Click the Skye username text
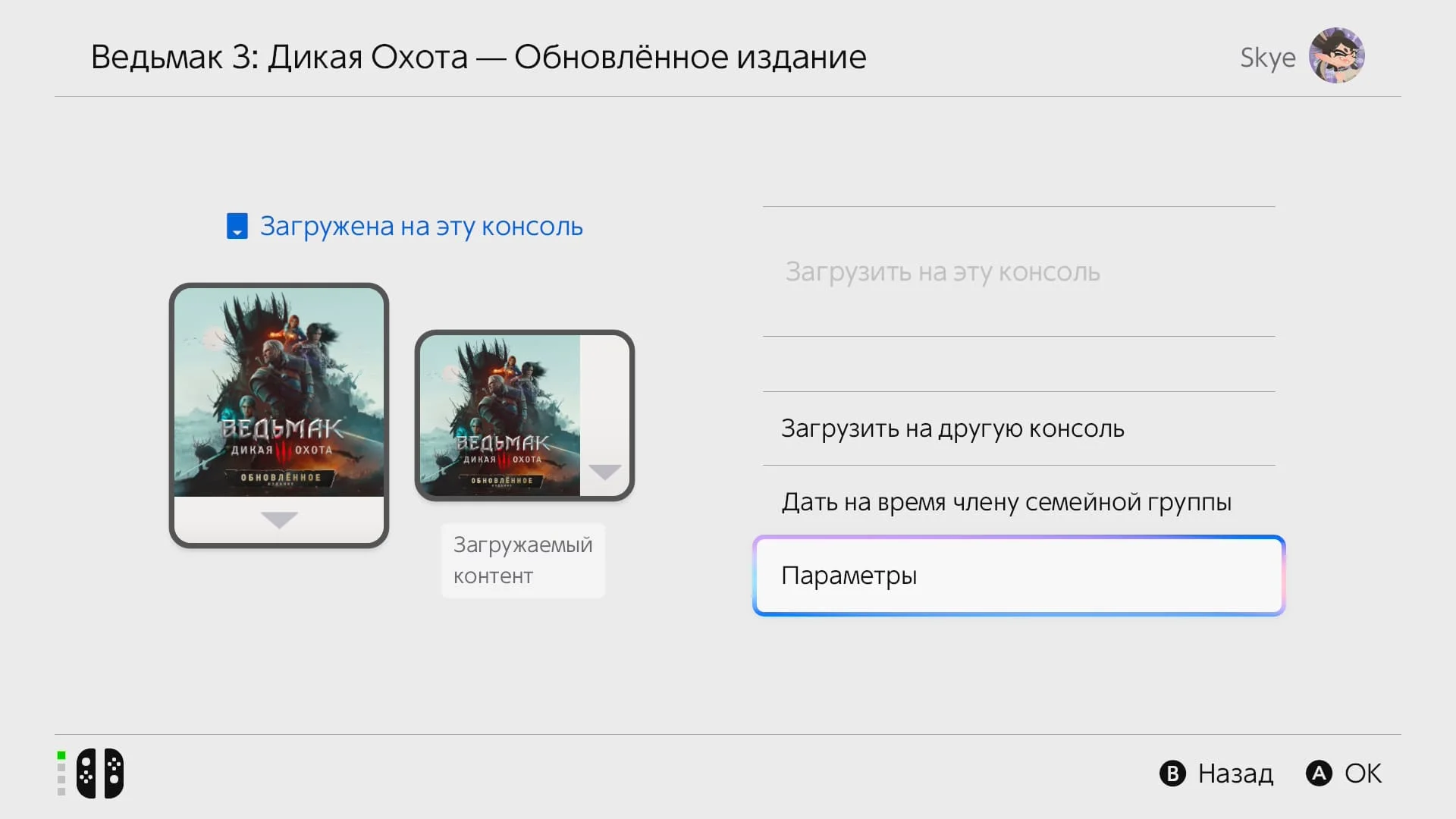1456x819 pixels. coord(1267,58)
